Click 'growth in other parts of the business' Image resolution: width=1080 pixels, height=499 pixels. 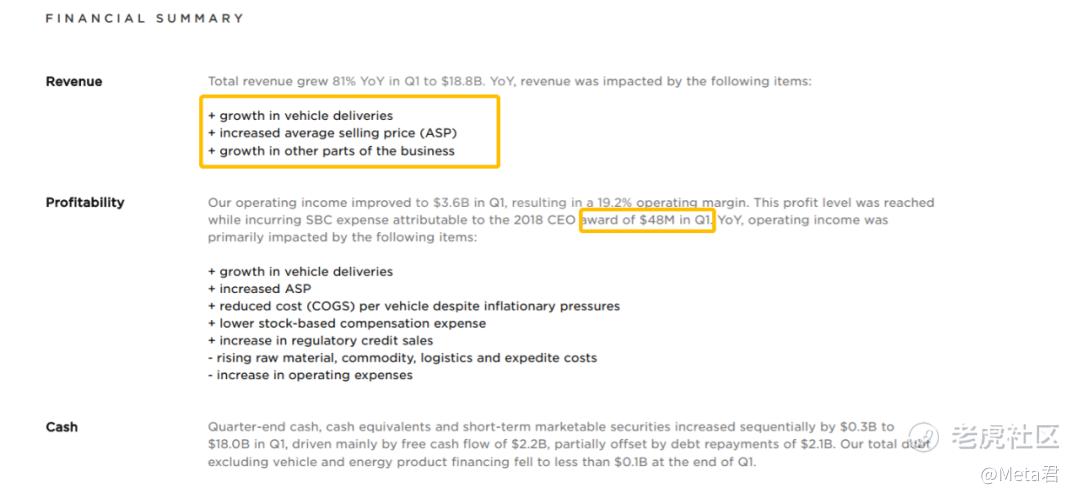tap(331, 151)
